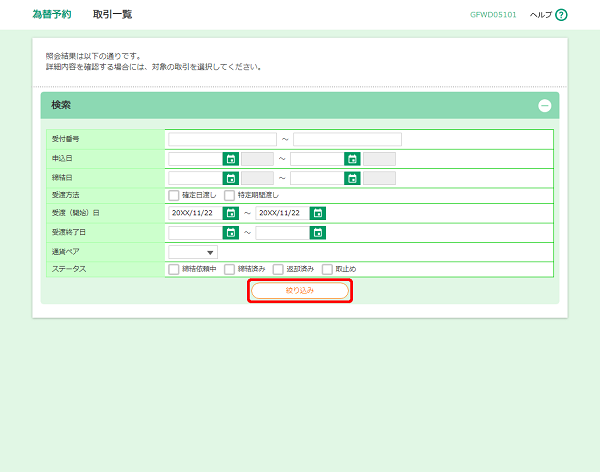Open calendar for 受渡（開始）日 from date
Image resolution: width=600 pixels, height=472 pixels.
tap(231, 213)
